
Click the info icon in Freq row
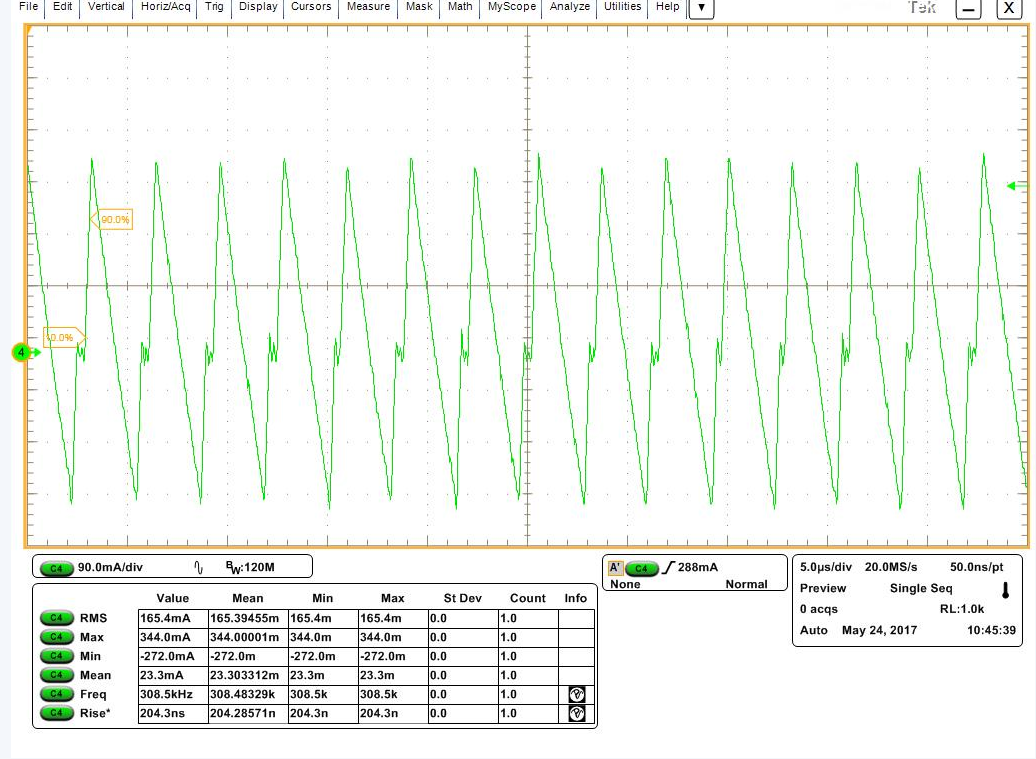tap(576, 694)
